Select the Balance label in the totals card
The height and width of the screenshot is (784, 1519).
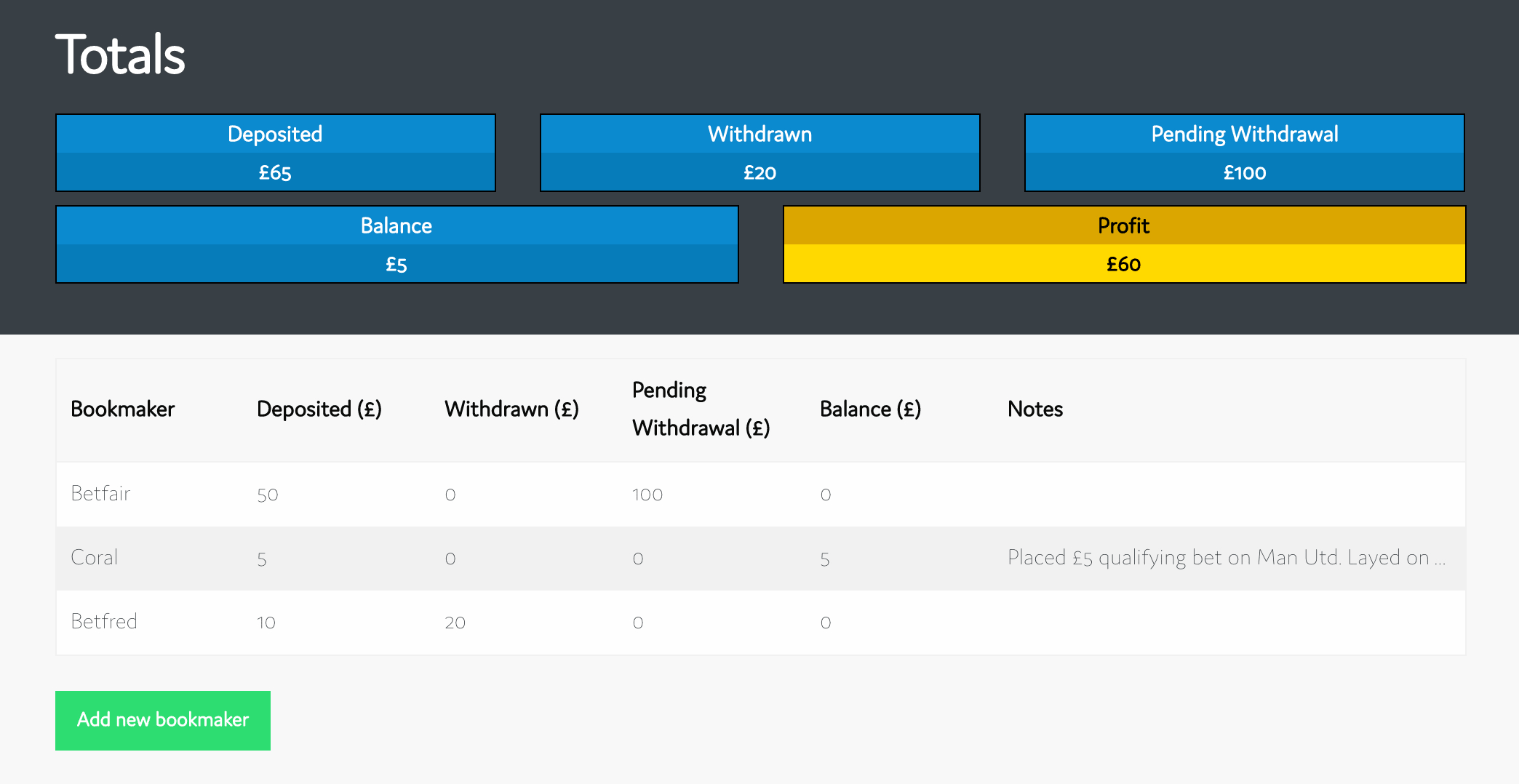click(x=396, y=225)
